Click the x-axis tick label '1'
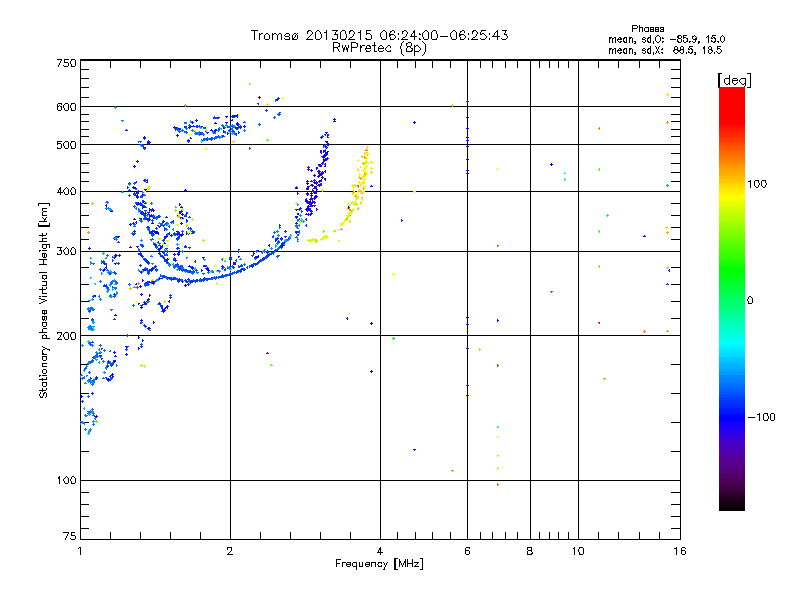Image resolution: width=800 pixels, height=600 pixels. 80,551
